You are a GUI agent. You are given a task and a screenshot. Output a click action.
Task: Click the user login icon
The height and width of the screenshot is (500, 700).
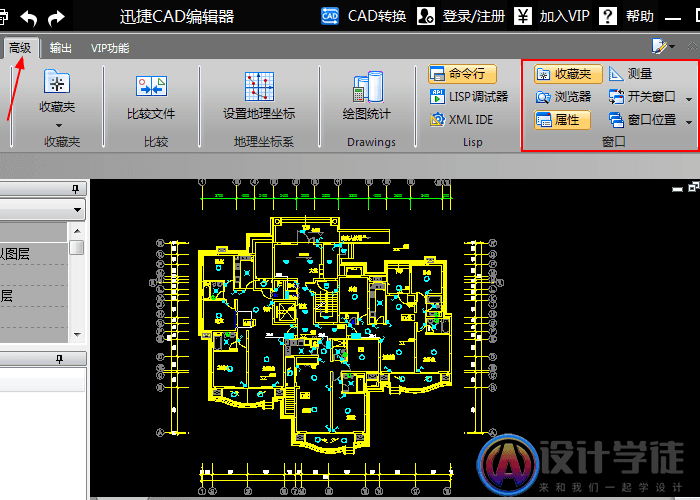(x=425, y=17)
